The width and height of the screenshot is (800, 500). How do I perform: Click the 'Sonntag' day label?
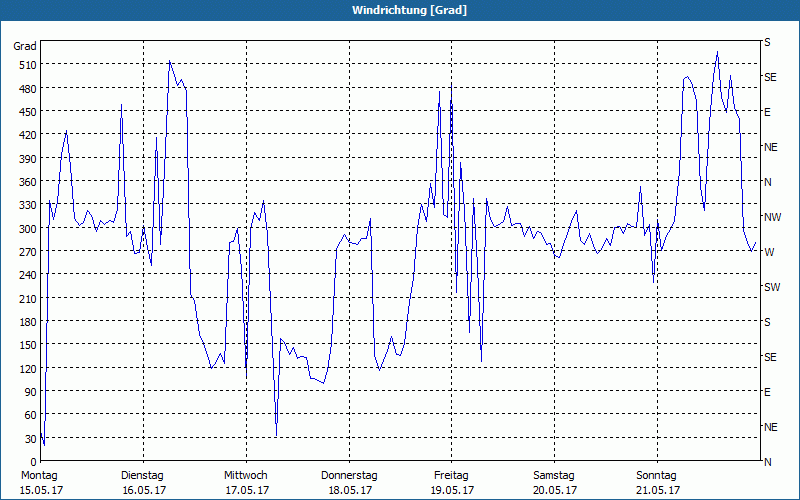(x=656, y=476)
